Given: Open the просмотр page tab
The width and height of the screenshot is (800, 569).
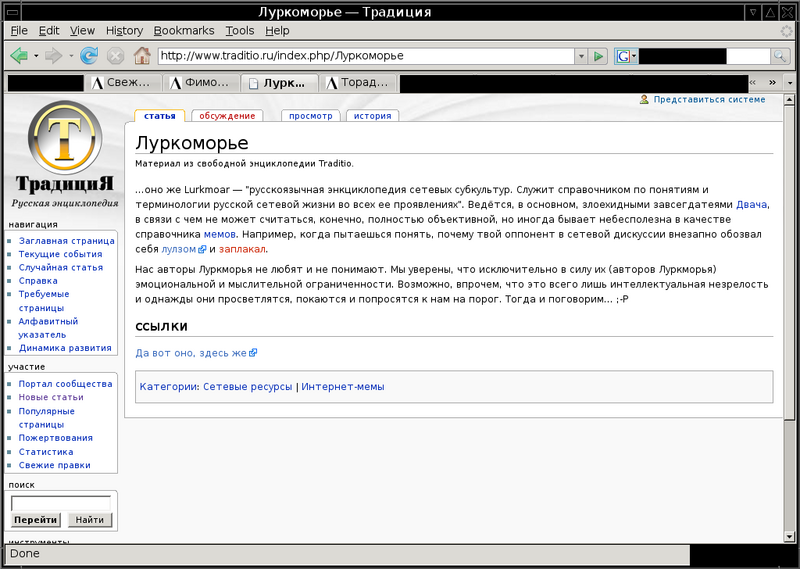Looking at the screenshot, I should [311, 116].
